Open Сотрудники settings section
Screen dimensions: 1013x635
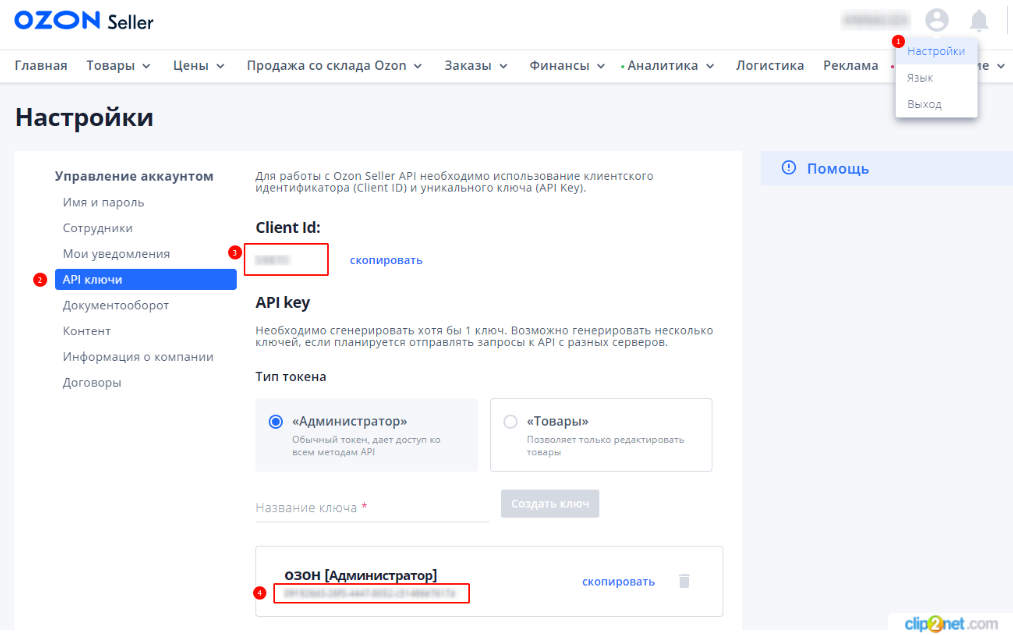coord(98,228)
